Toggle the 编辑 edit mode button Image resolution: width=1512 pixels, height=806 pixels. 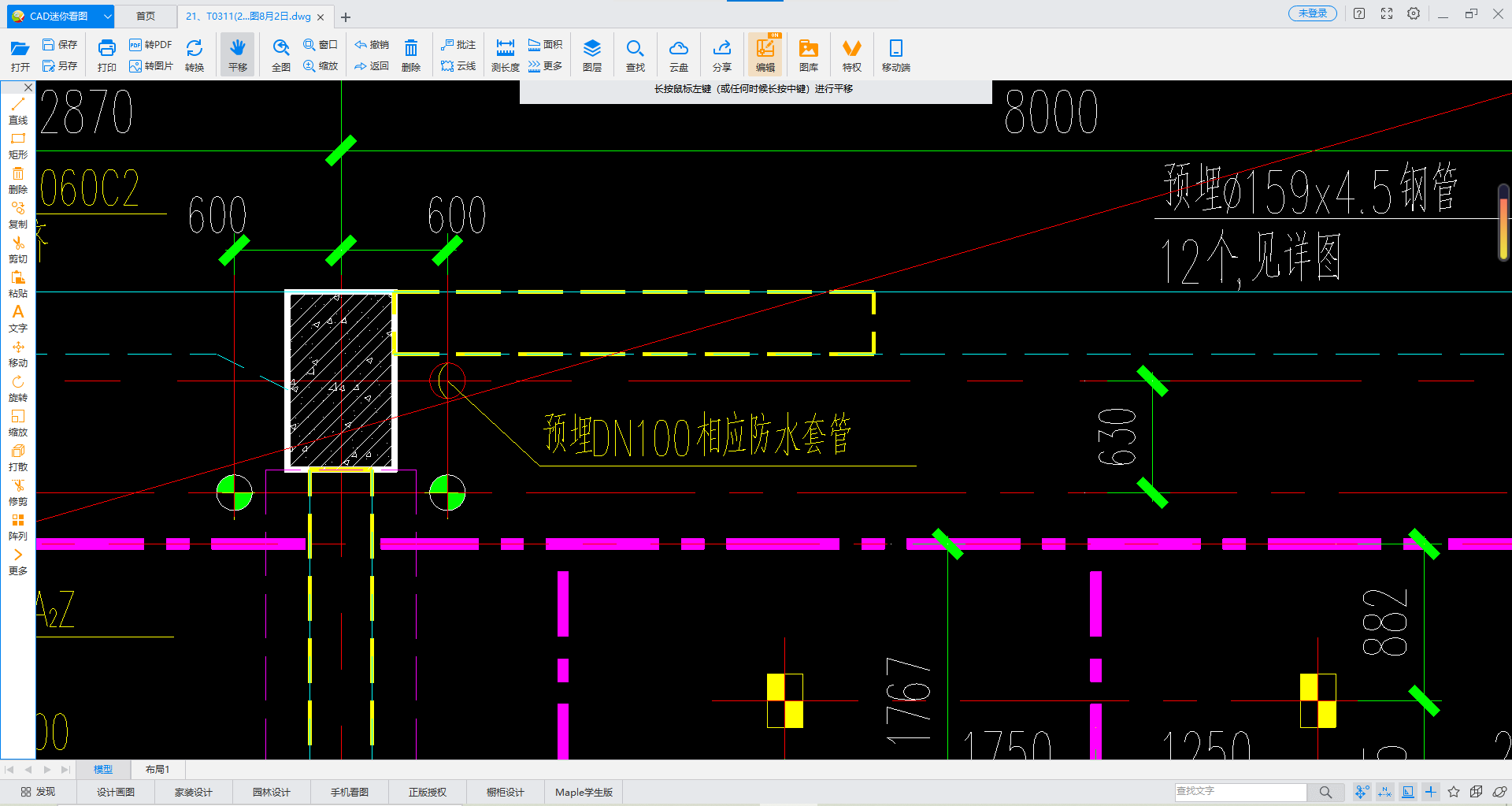[765, 55]
